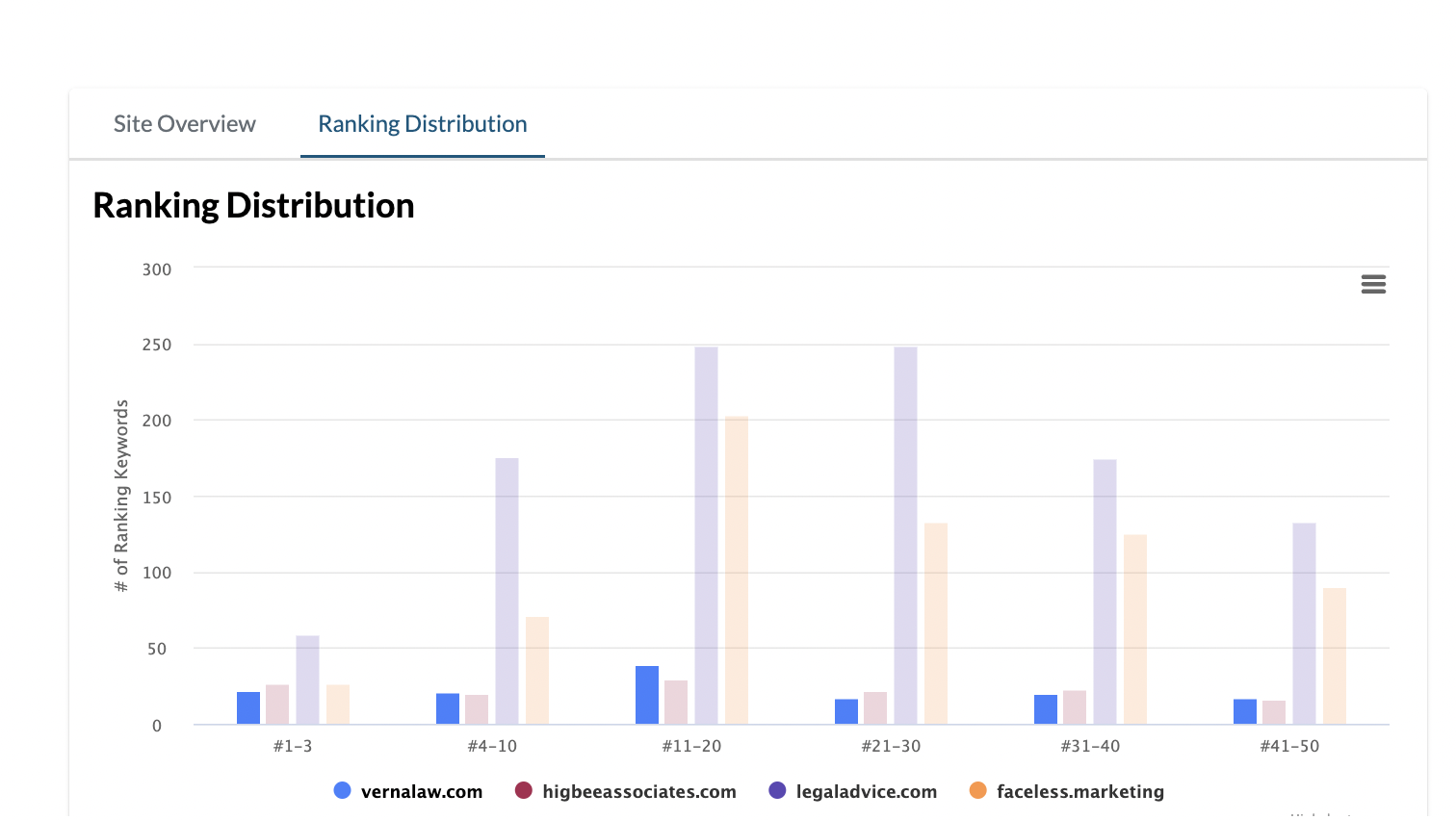Click the faceless.marketing bar in #11–20
The width and height of the screenshot is (1456, 820).
coord(737,570)
